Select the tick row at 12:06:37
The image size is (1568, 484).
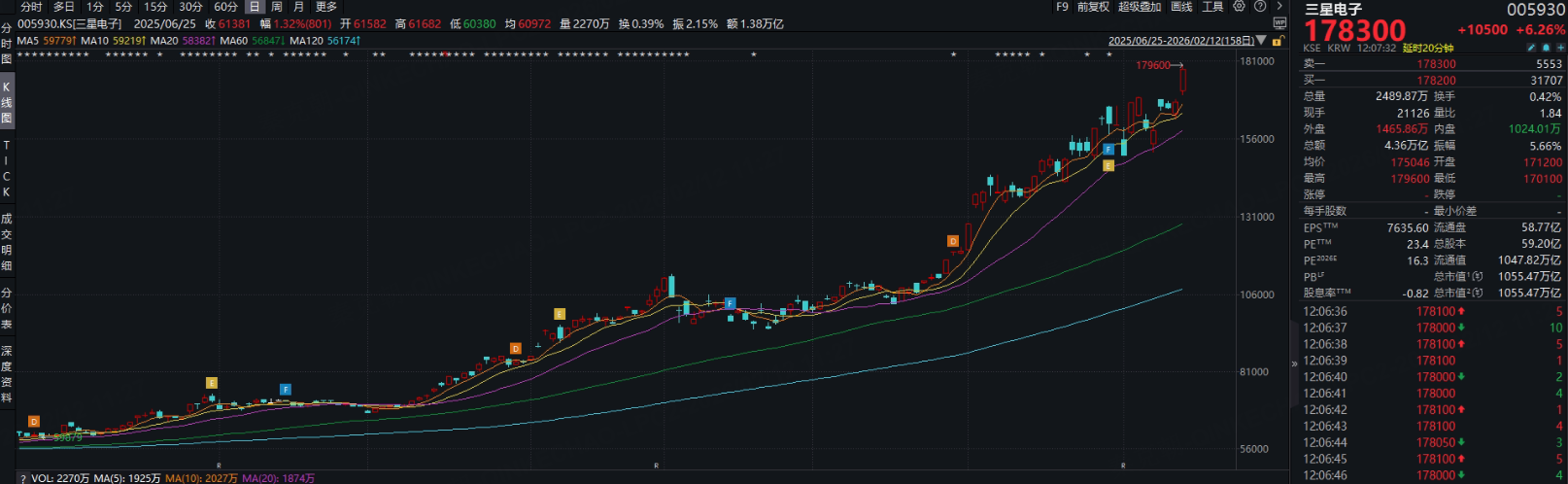coord(1433,328)
